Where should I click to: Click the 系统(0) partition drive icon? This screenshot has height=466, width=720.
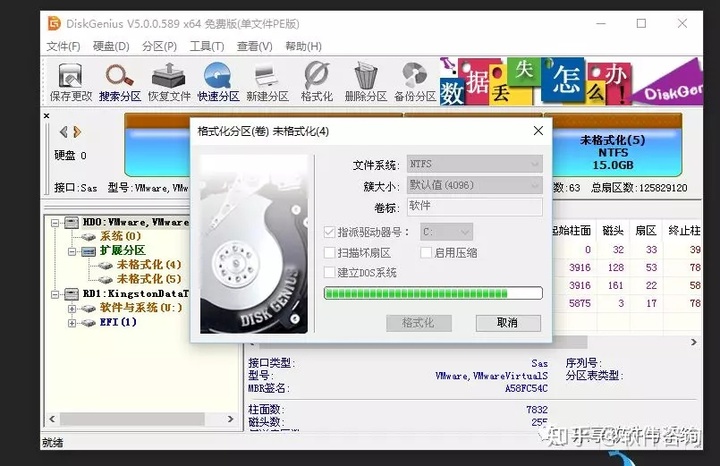point(88,237)
